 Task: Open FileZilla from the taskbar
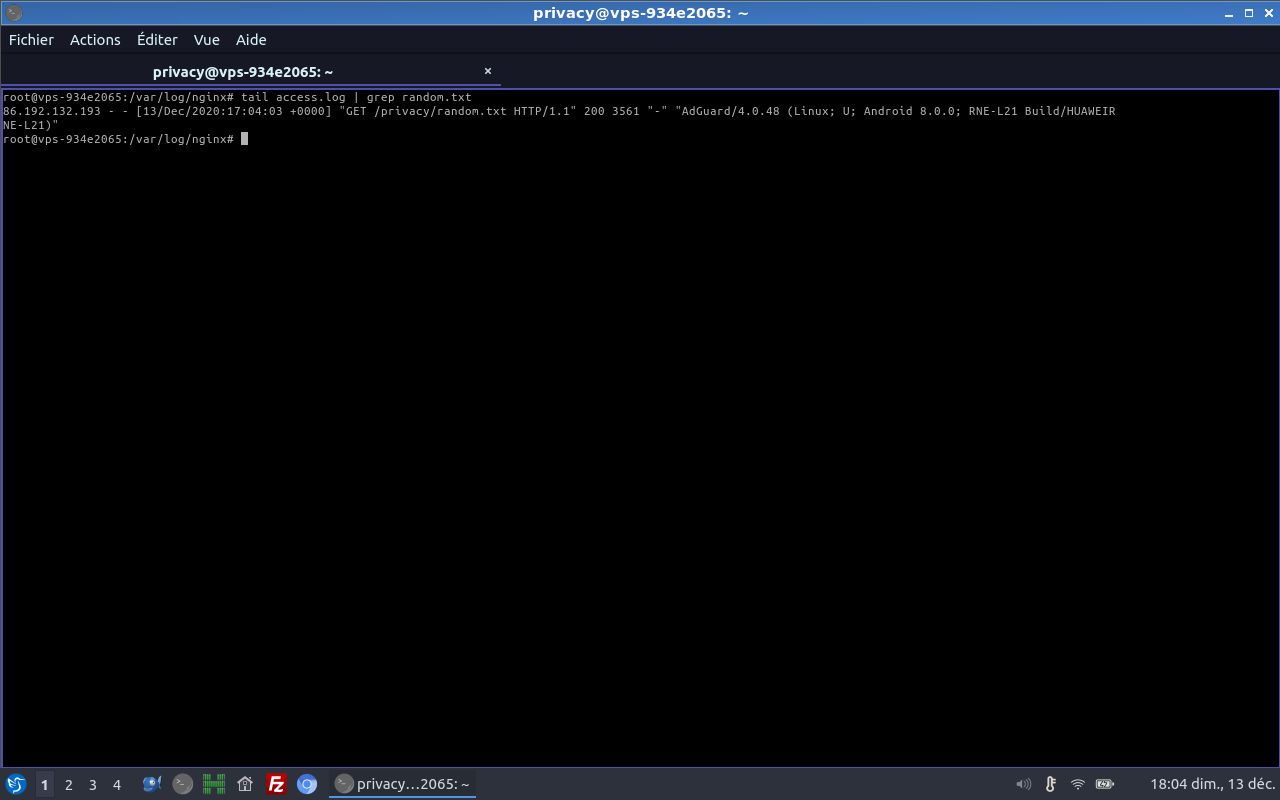276,784
